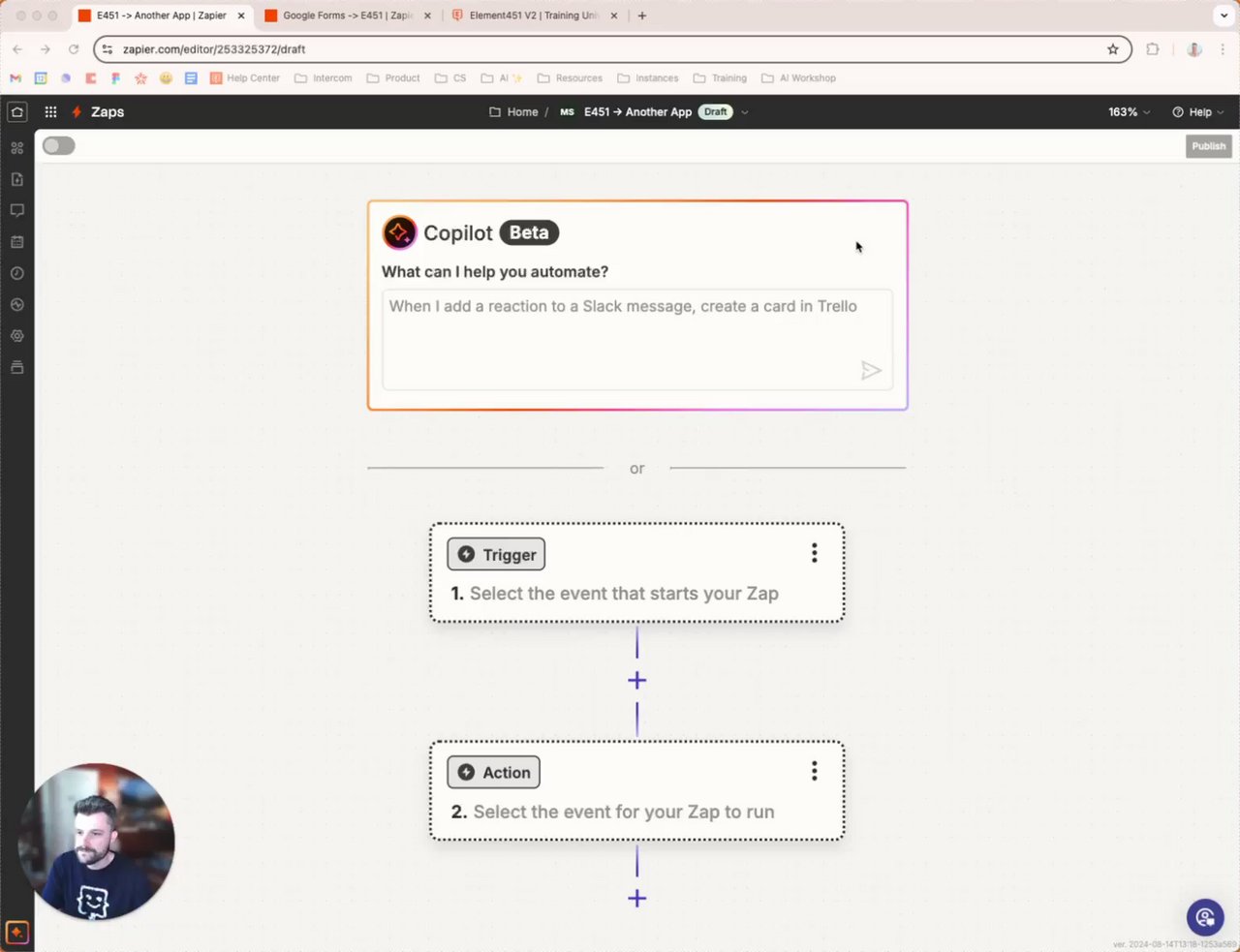Send the Copilot prompt with arrow icon
This screenshot has width=1240, height=952.
point(871,370)
